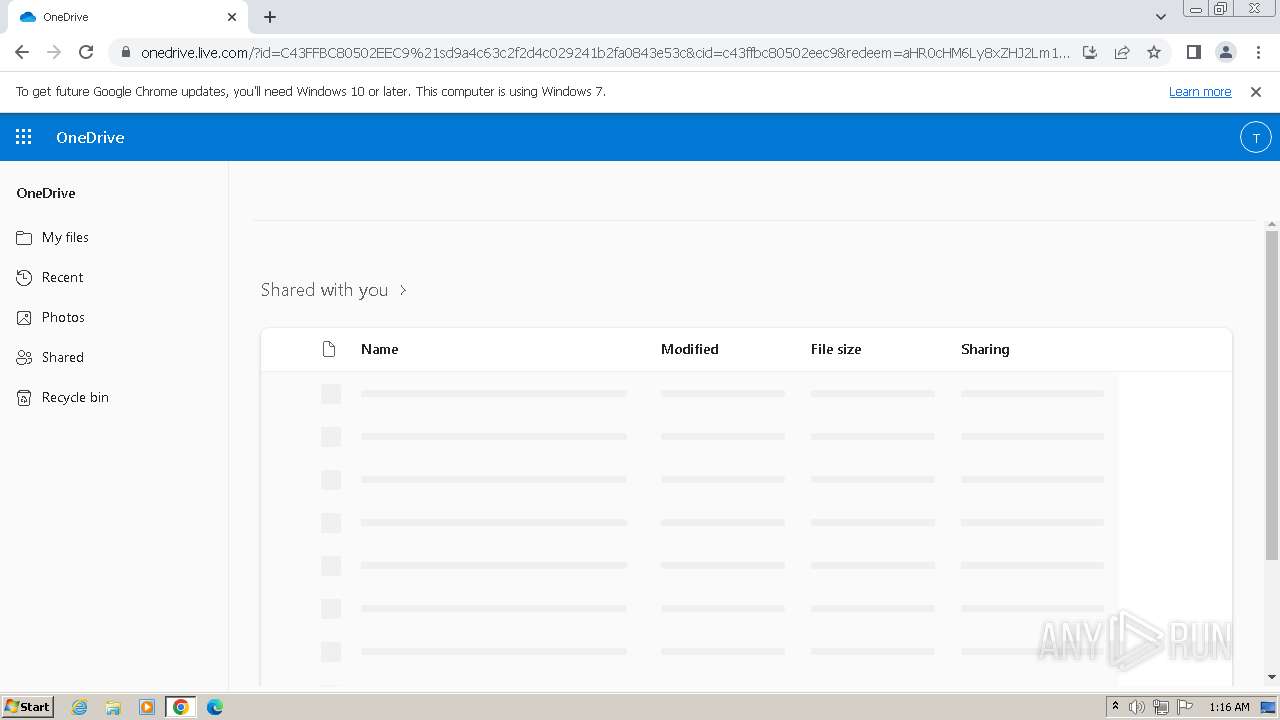
Task: Click the taskbar clock showing 1:16 AM
Action: coord(1229,707)
